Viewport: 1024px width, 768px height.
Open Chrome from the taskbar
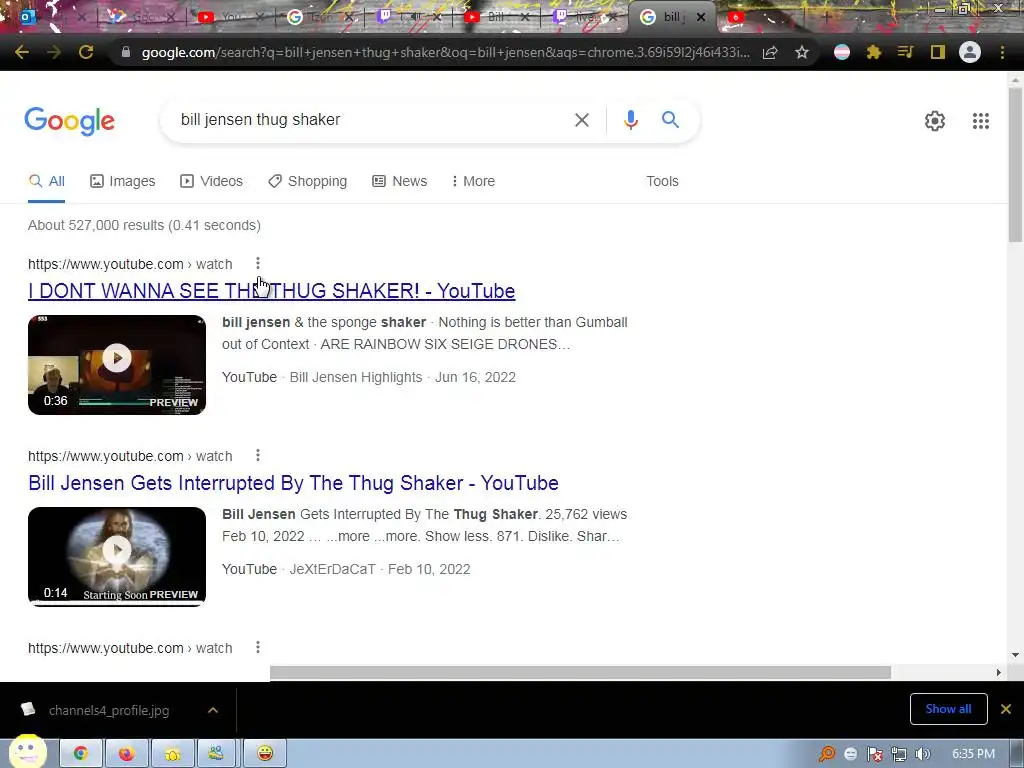point(80,753)
